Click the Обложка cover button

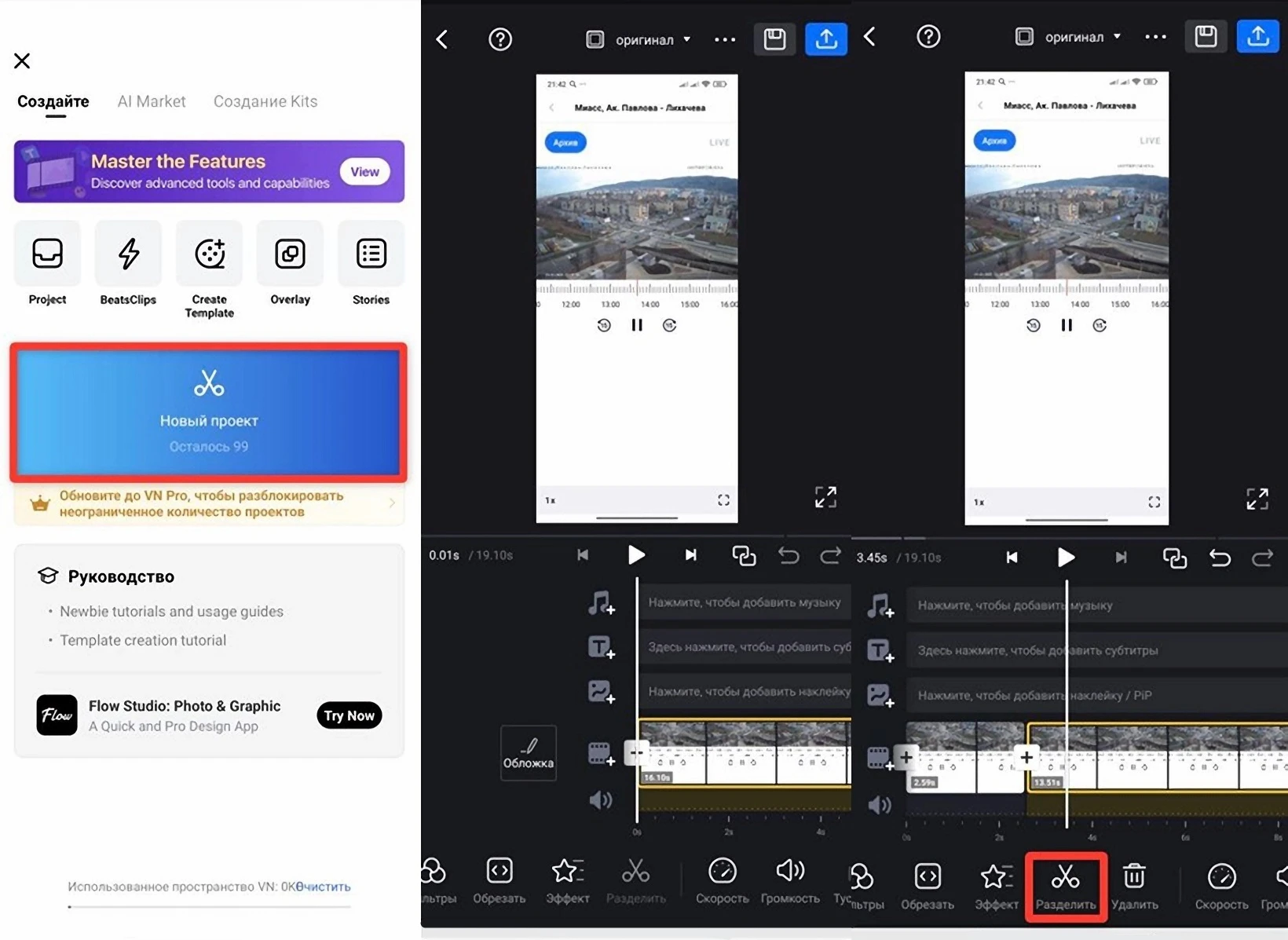528,752
